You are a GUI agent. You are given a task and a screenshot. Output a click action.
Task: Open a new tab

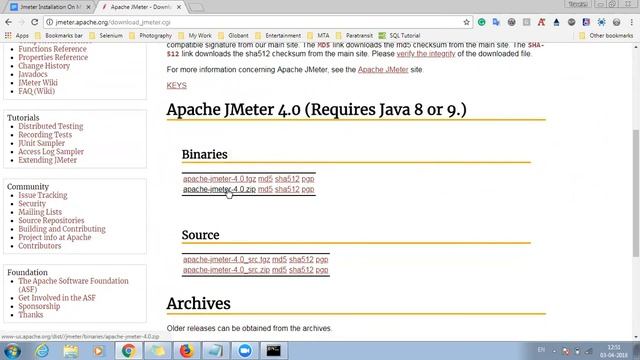click(x=197, y=7)
